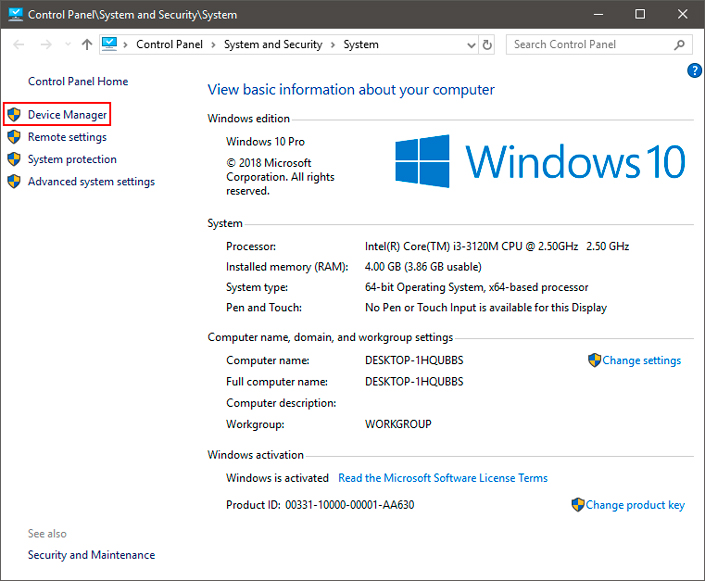Select the text 'Windows 10 Pro'
Viewport: 705px width, 581px height.
(x=265, y=142)
